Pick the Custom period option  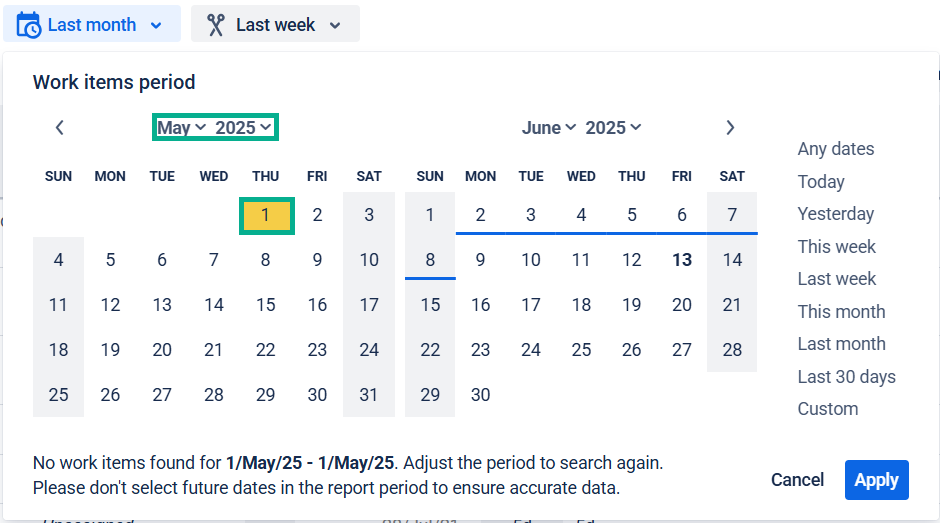[x=827, y=409]
